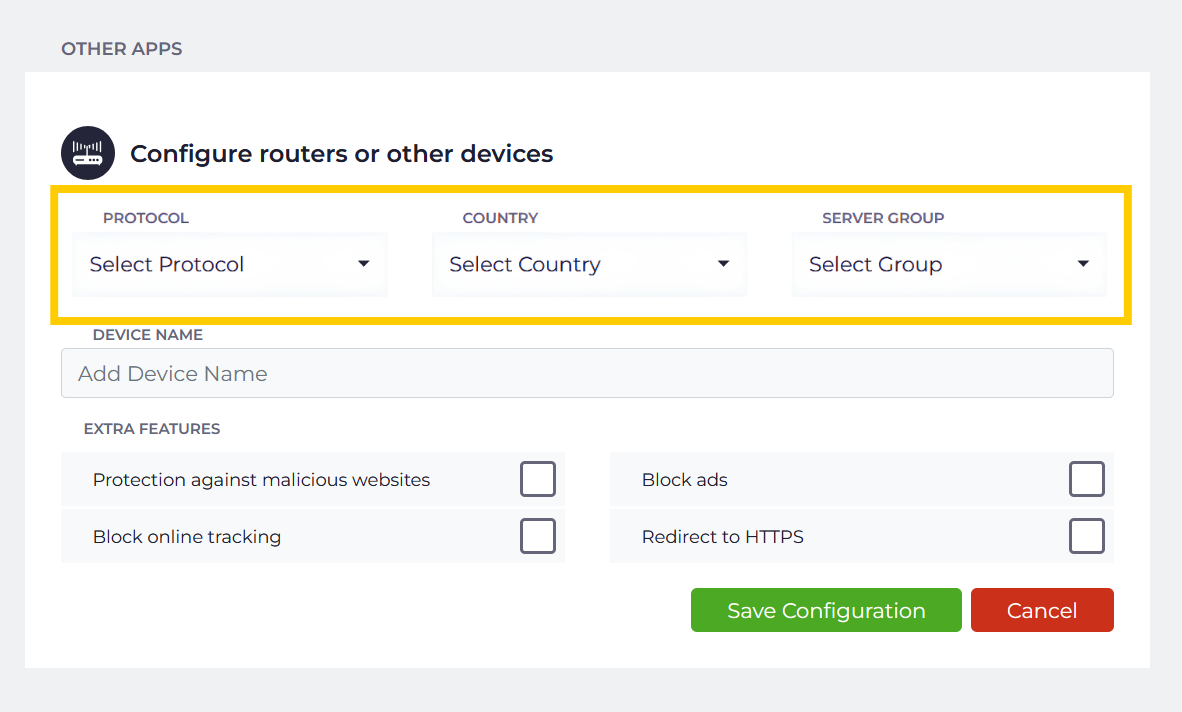The width and height of the screenshot is (1182, 712).
Task: Click the Add Device Name field
Action: pos(587,373)
